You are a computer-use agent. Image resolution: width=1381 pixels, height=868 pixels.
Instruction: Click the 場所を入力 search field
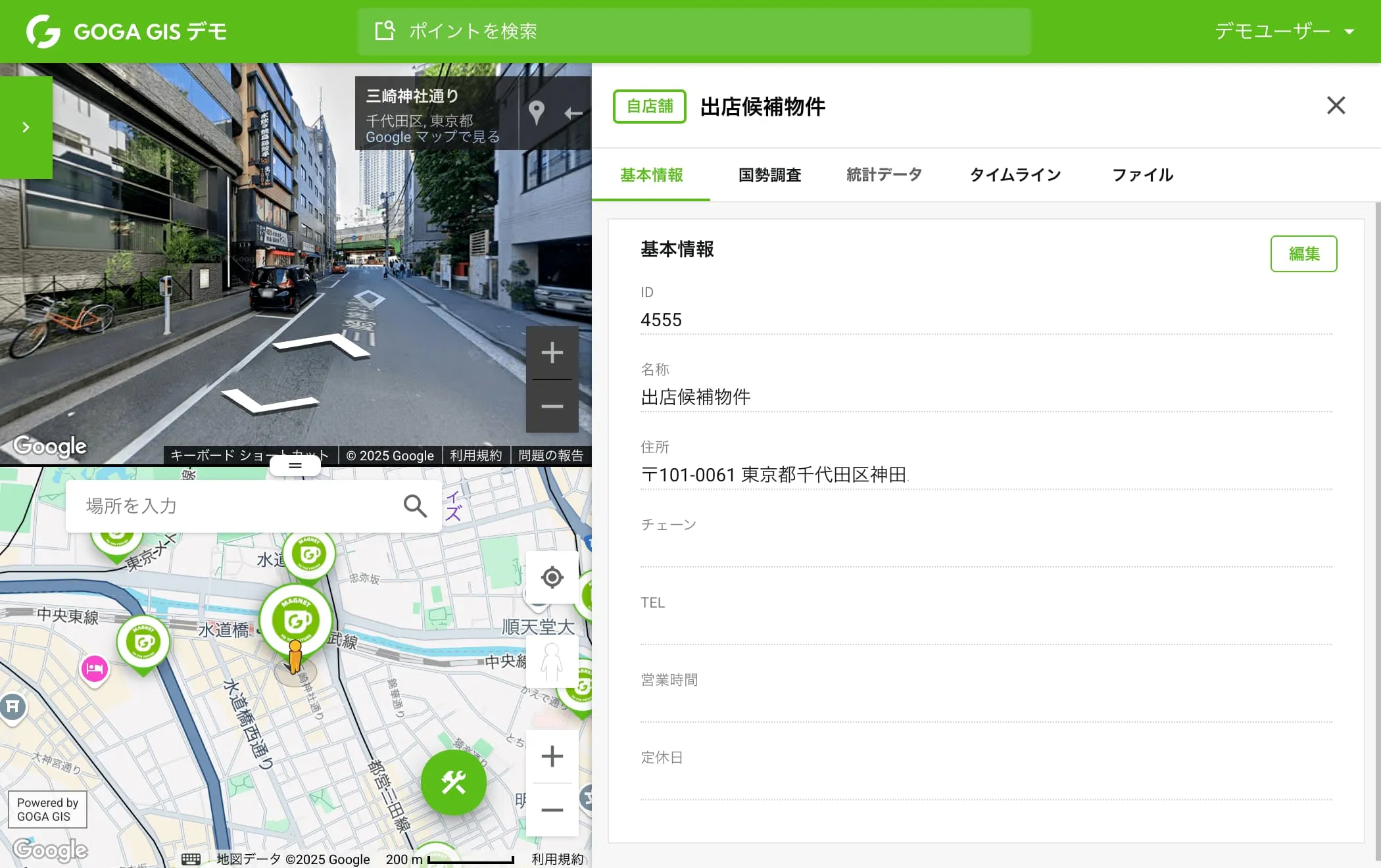197,506
